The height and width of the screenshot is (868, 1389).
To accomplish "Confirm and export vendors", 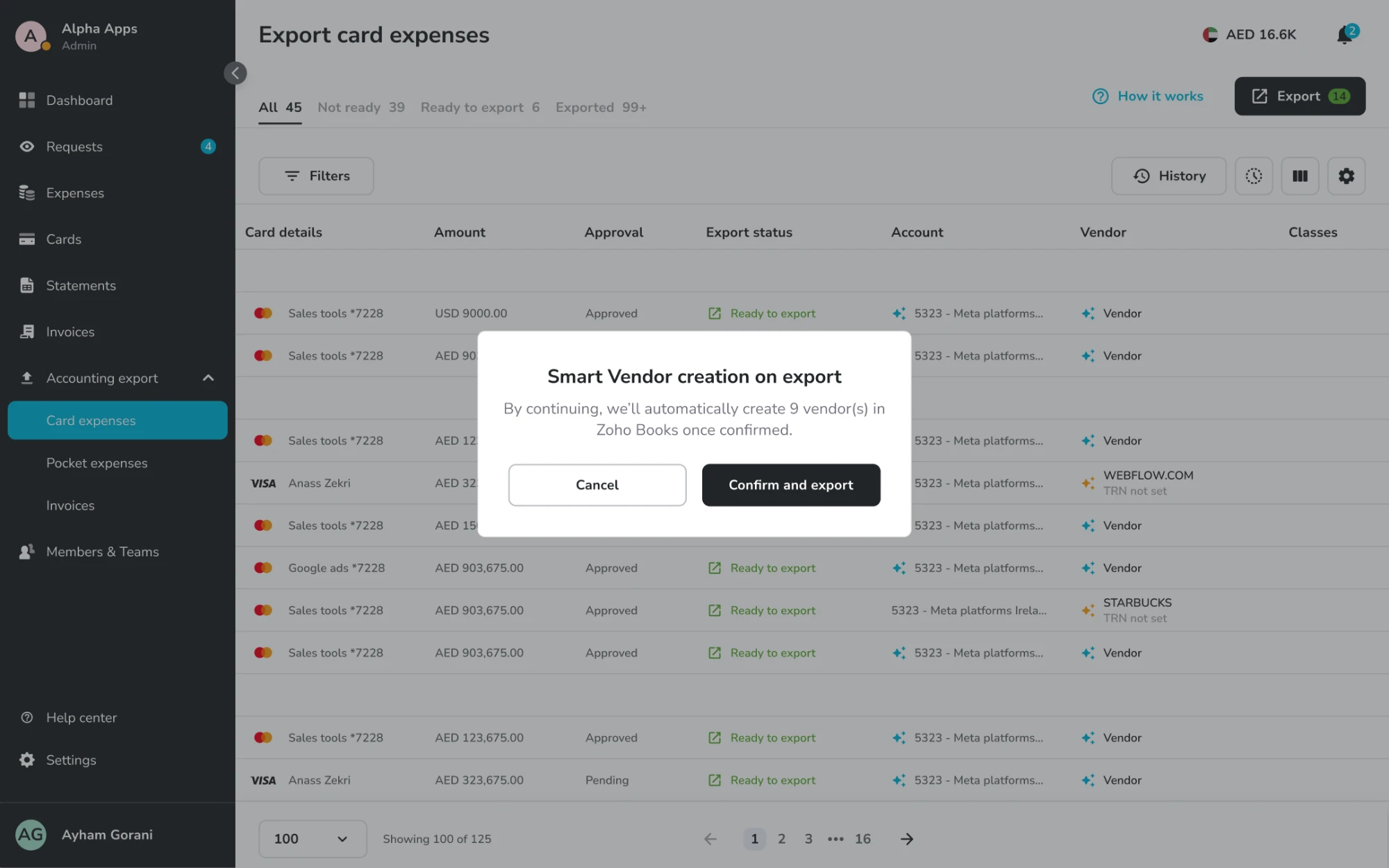I will pyautogui.click(x=791, y=485).
